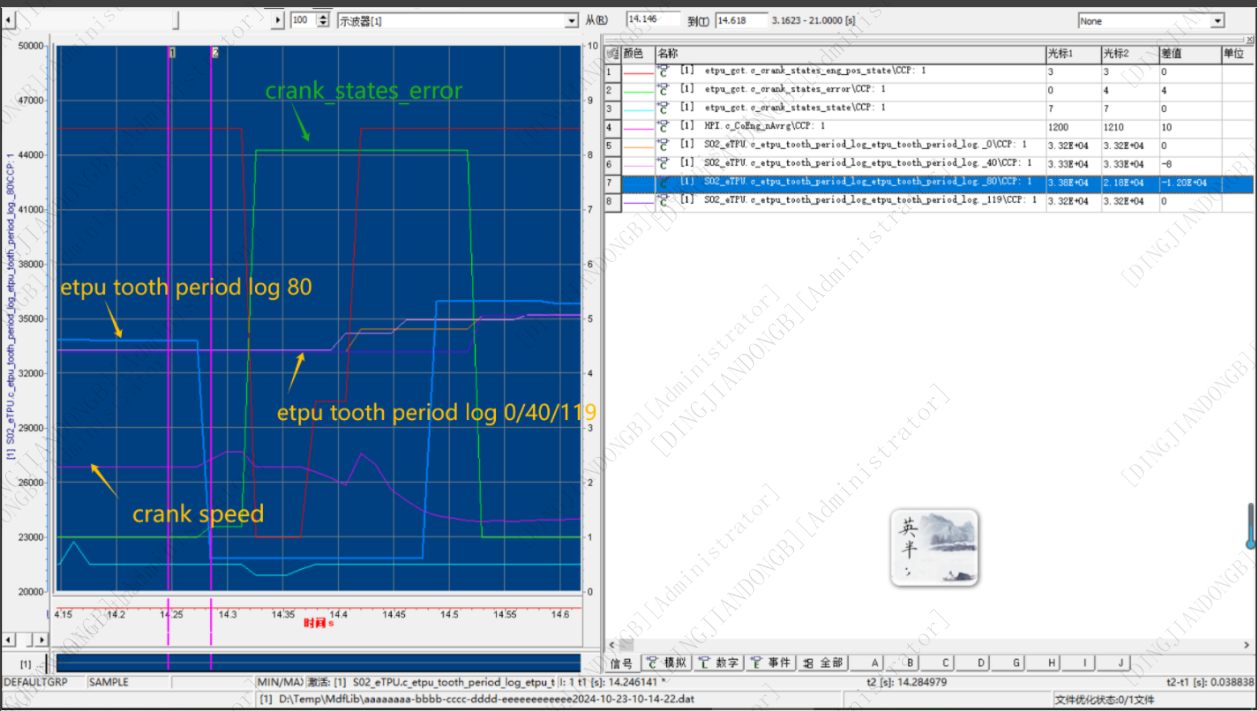Click the 事件 events filter icon
Viewport: 1257px width, 711px height.
771,663
